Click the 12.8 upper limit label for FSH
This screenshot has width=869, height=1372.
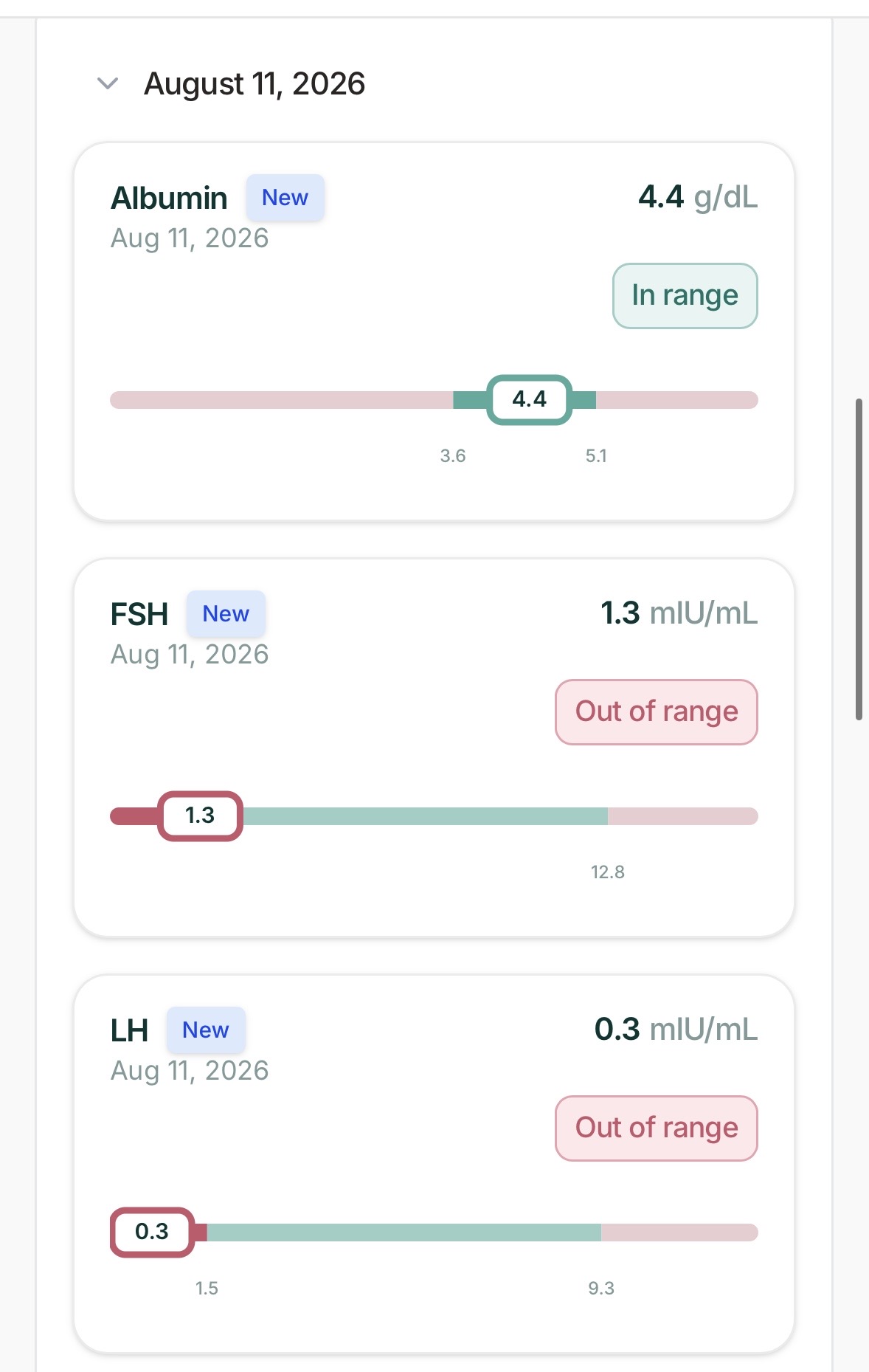pyautogui.click(x=608, y=872)
